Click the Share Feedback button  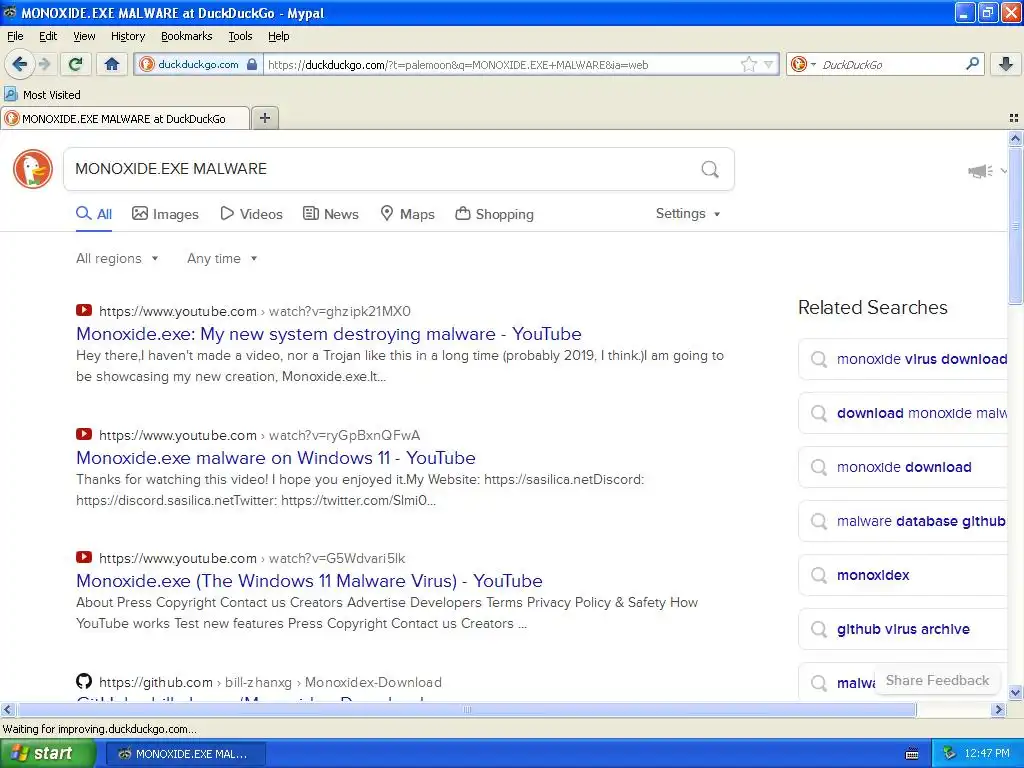click(x=937, y=680)
